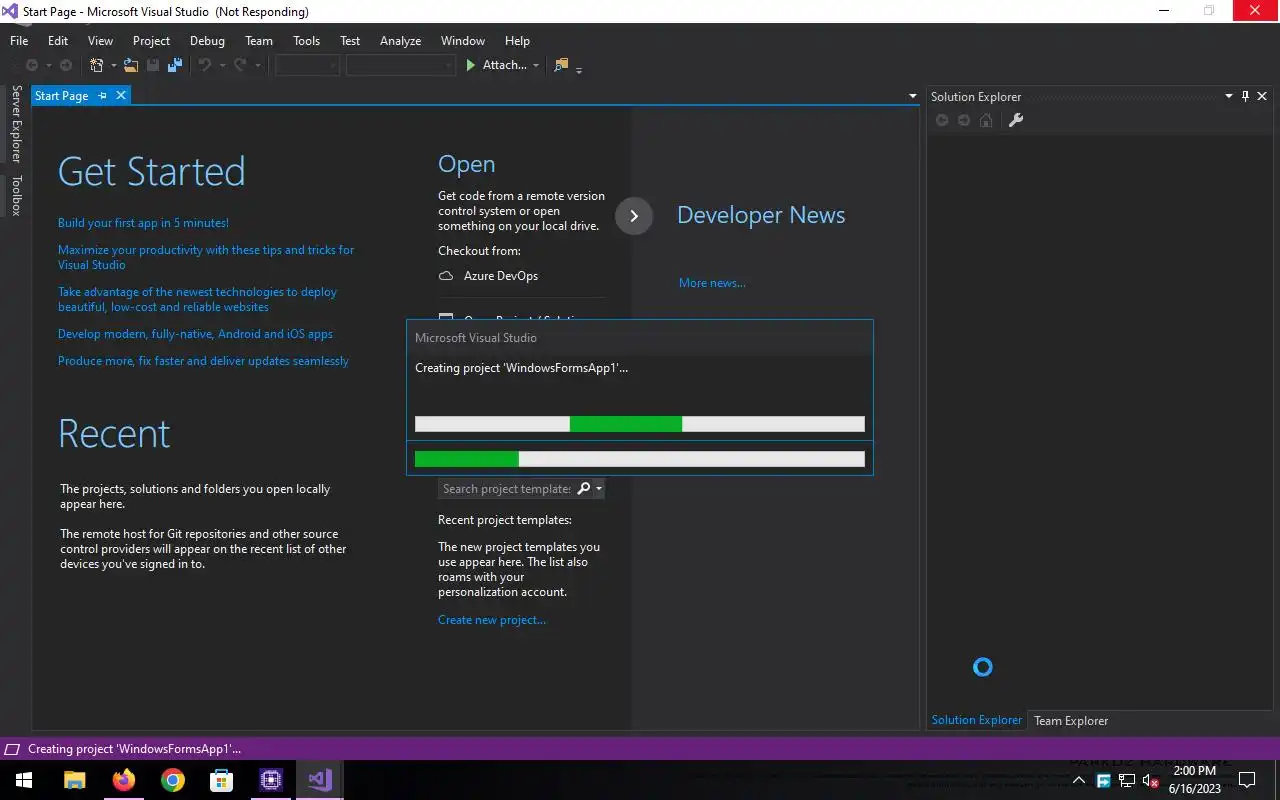
Task: Click 'Build your first app in 5 minutes!' link
Action: pyautogui.click(x=143, y=223)
